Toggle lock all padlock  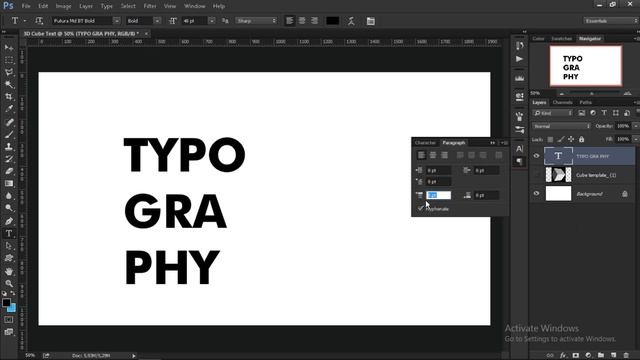coord(581,140)
